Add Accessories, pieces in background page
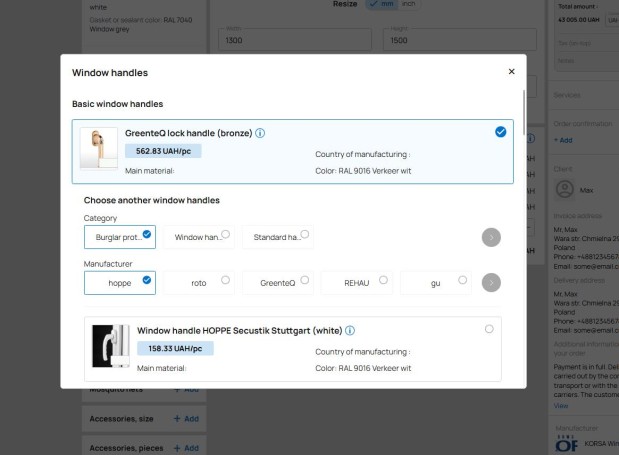Screen dimensions: 619x455 click(x=186, y=448)
